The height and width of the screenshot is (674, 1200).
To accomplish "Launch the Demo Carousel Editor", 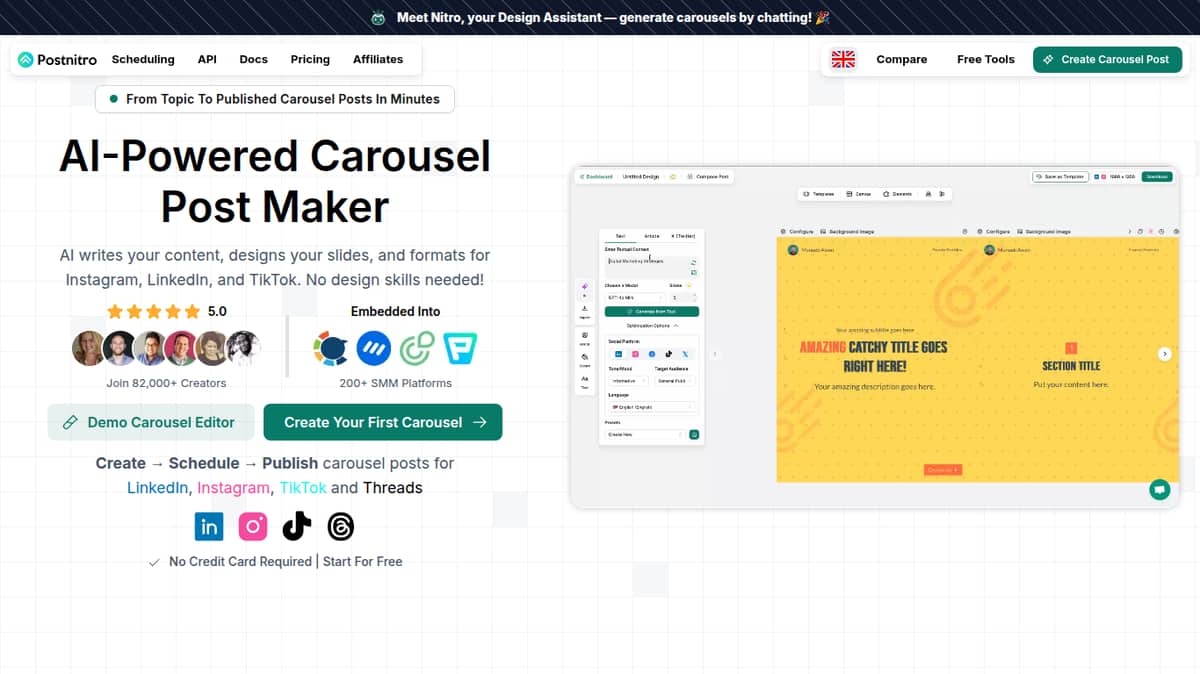I will [x=149, y=422].
